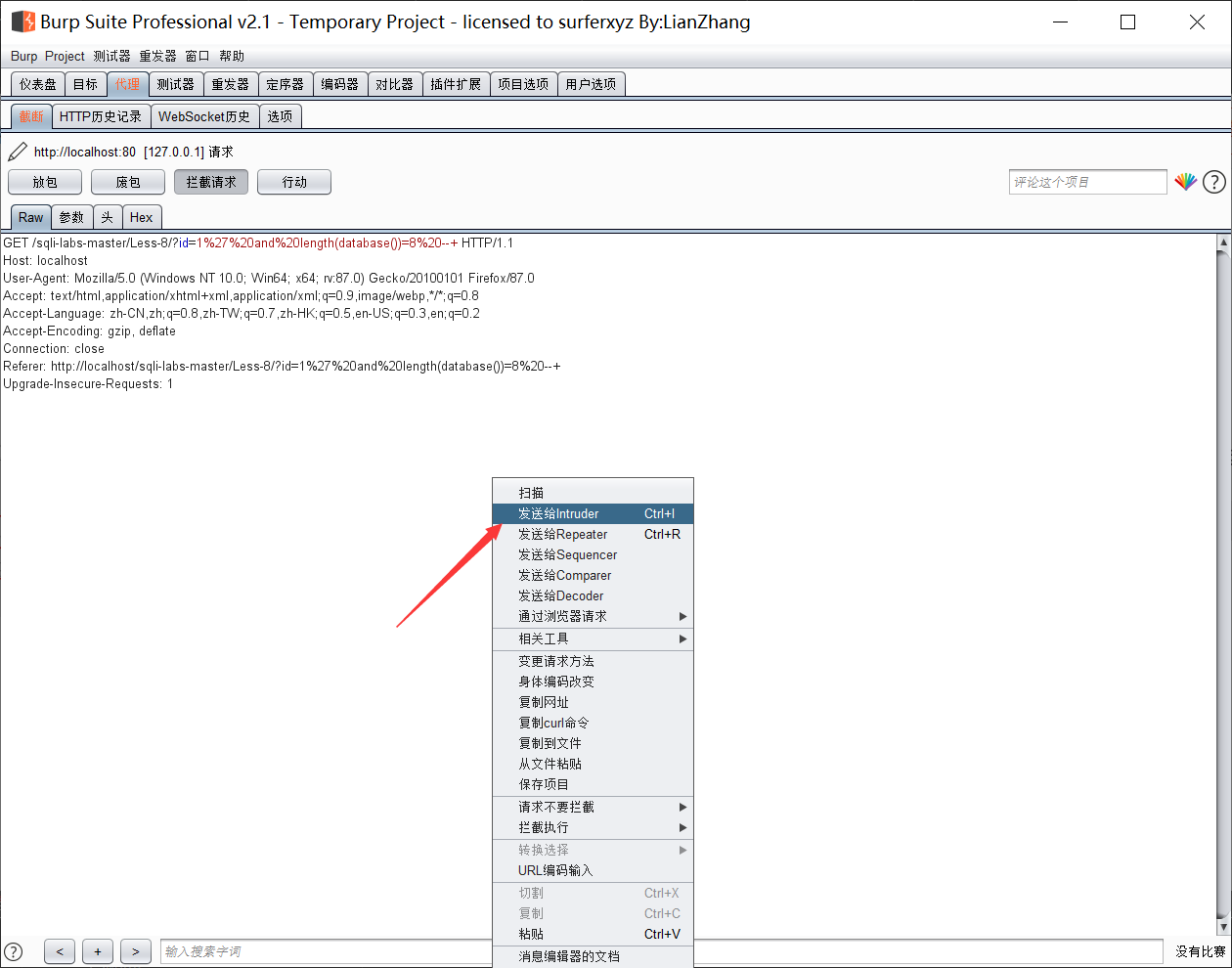
Task: Choose 发送给Repeater from context menu
Action: [593, 534]
